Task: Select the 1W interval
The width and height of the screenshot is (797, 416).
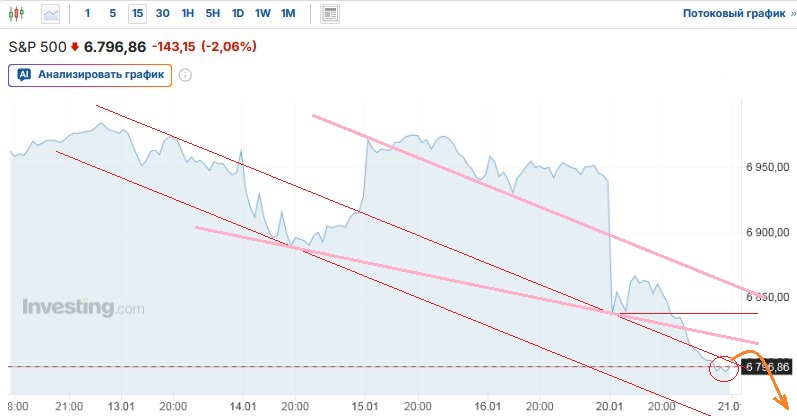Action: [262, 14]
